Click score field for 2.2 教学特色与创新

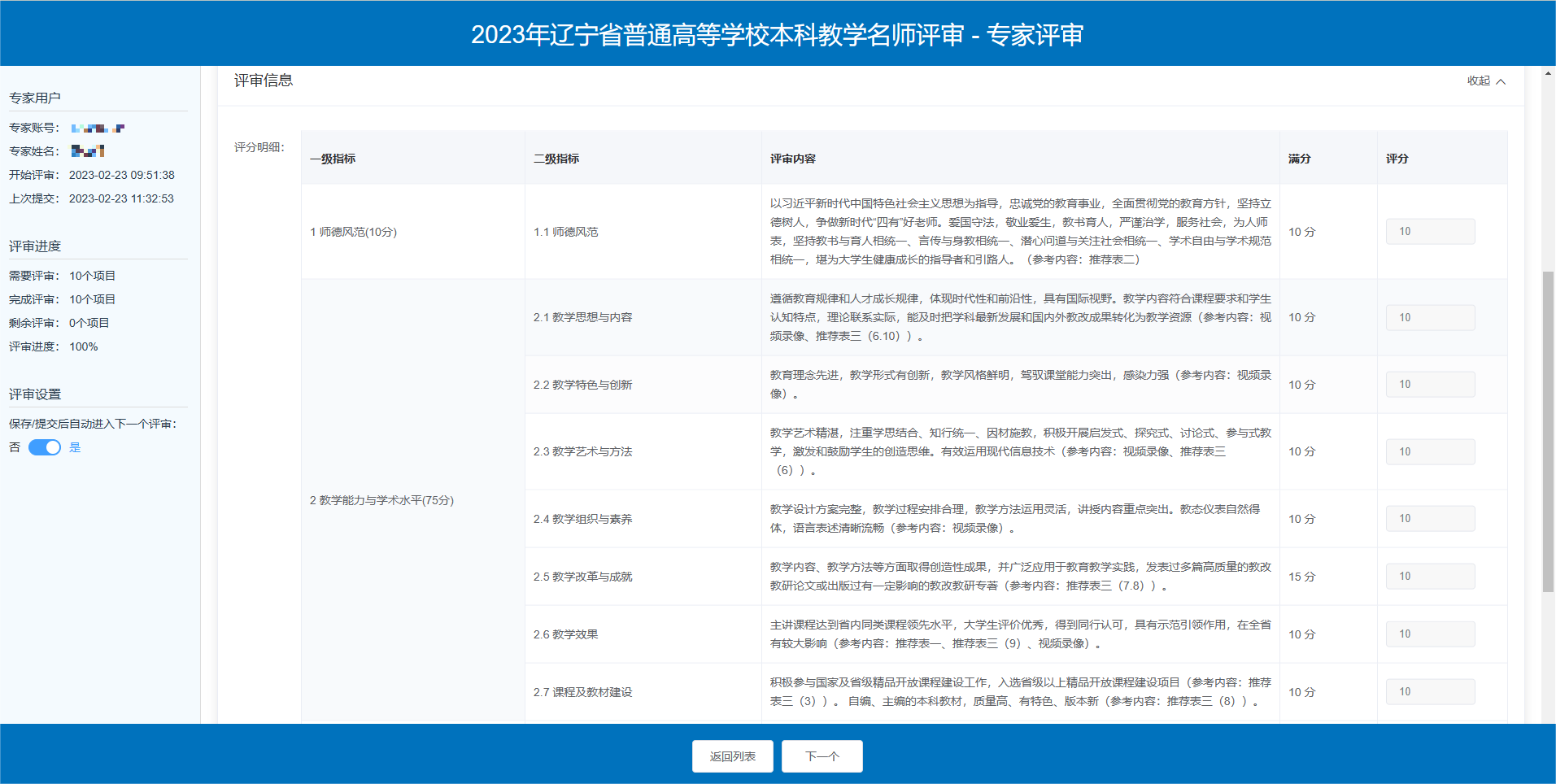click(1430, 385)
